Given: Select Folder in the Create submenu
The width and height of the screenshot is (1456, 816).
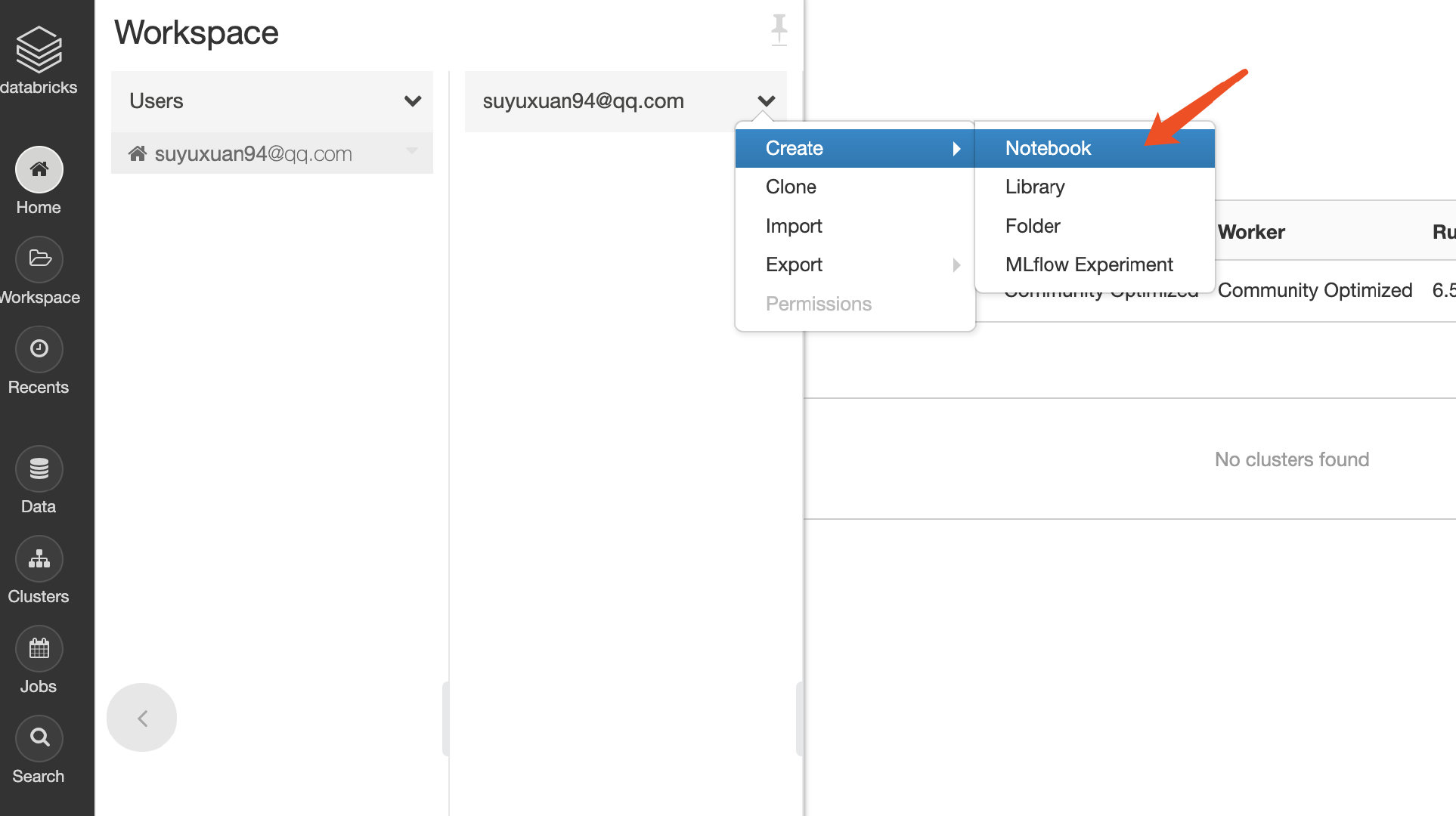Looking at the screenshot, I should click(x=1033, y=226).
